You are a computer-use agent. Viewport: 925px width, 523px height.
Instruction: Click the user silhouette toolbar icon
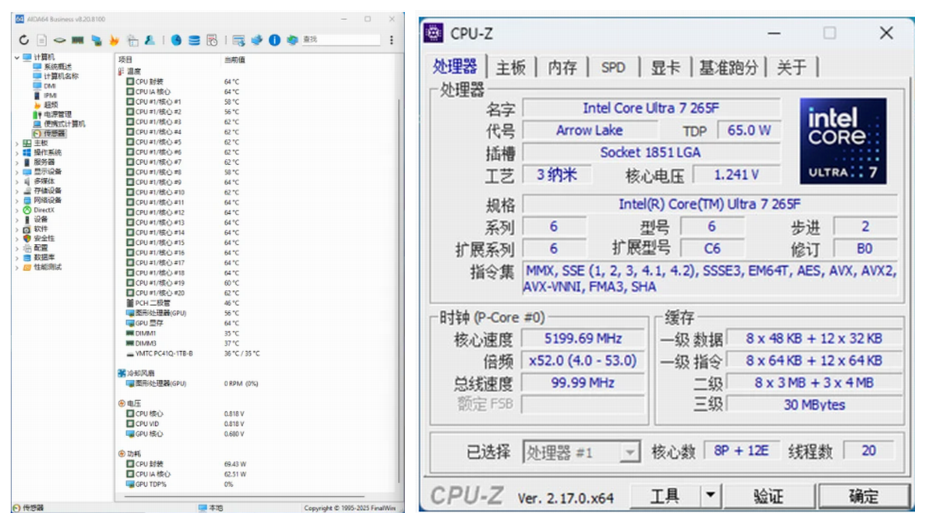tap(150, 40)
